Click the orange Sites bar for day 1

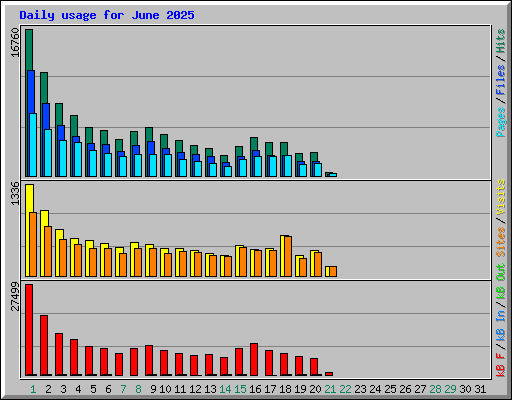[33, 244]
